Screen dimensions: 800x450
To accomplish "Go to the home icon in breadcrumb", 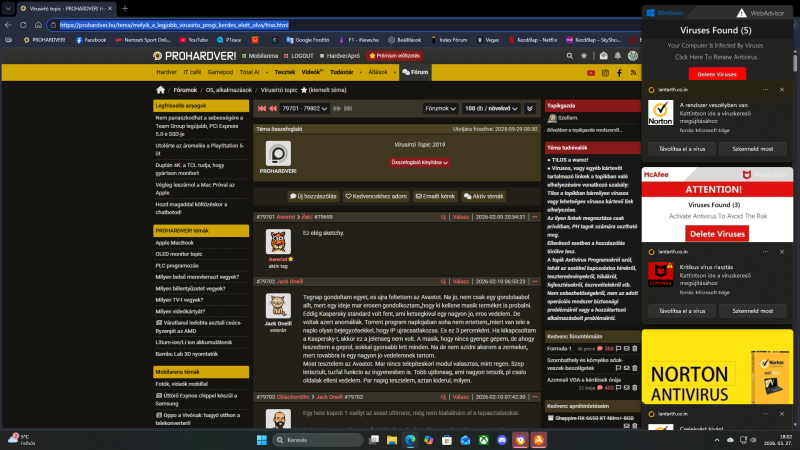I will 161,90.
